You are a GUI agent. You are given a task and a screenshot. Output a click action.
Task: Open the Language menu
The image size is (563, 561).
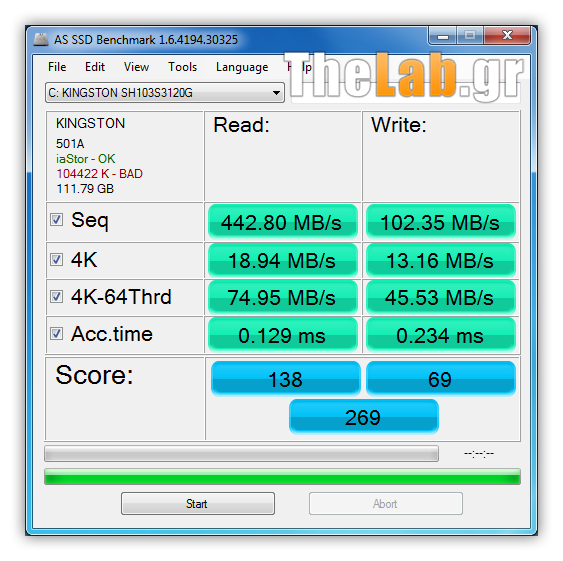click(x=242, y=67)
